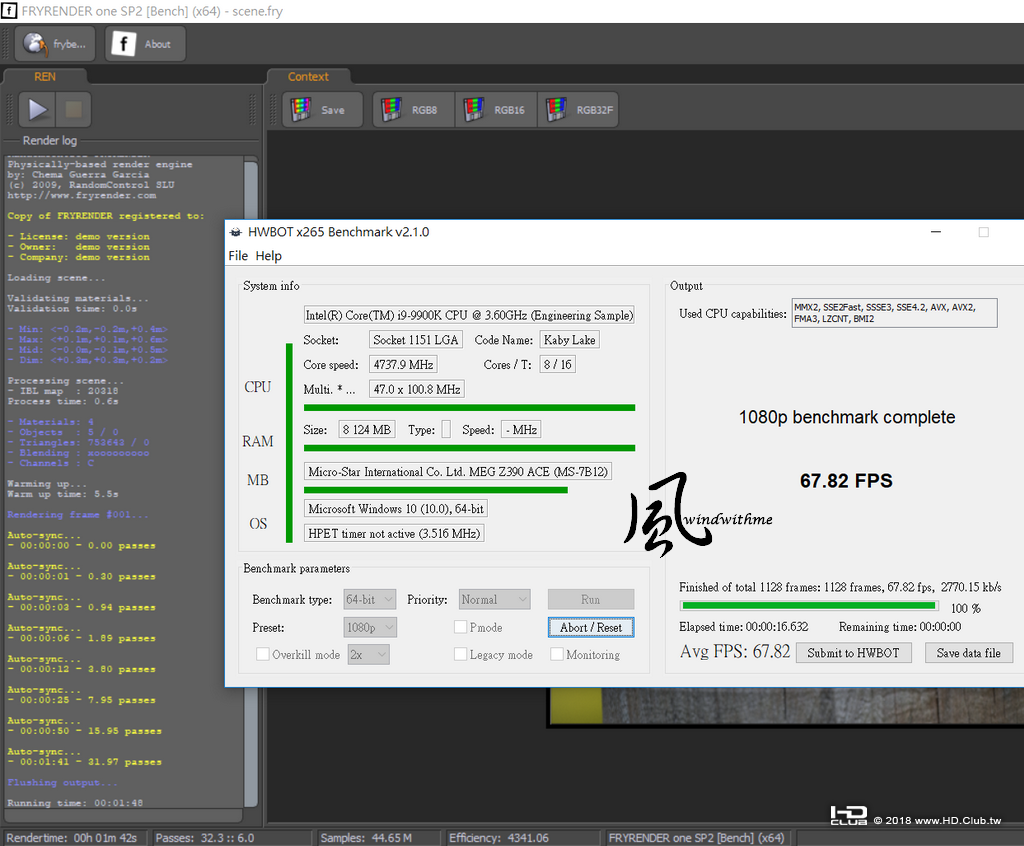Click the frybench toolbar icon in FRYRENDER

55,44
